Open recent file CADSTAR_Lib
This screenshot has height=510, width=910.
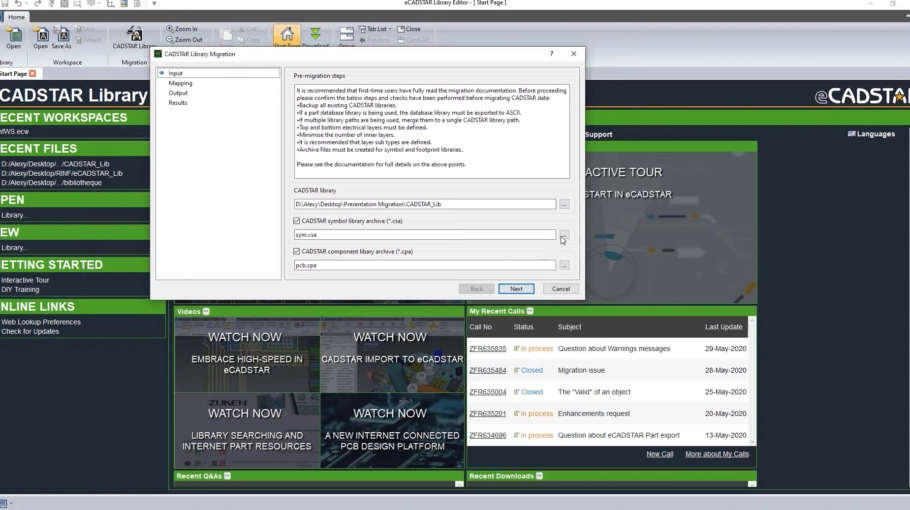[55, 164]
